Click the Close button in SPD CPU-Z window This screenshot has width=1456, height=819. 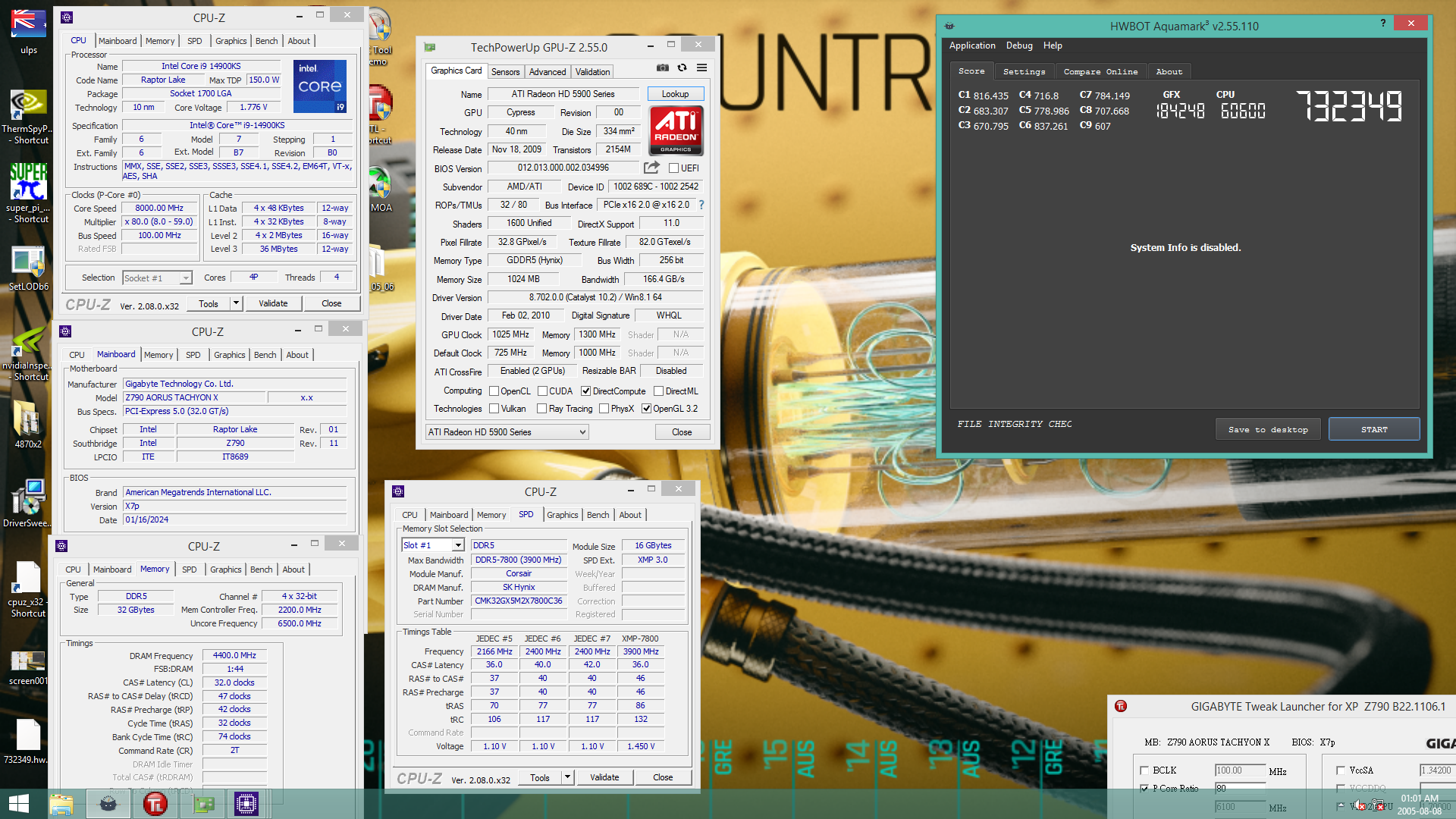click(x=663, y=777)
